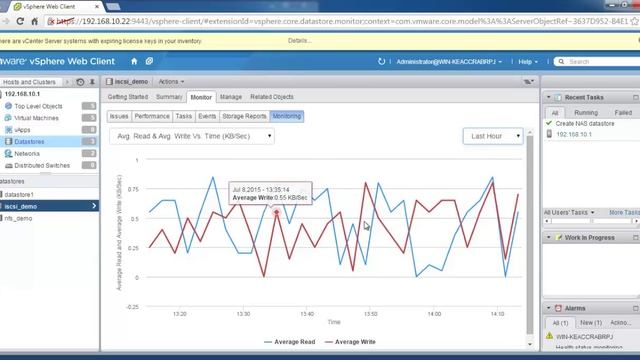Open Tasks sub-tab
Viewport: 640px width, 360px height.
[x=184, y=116]
